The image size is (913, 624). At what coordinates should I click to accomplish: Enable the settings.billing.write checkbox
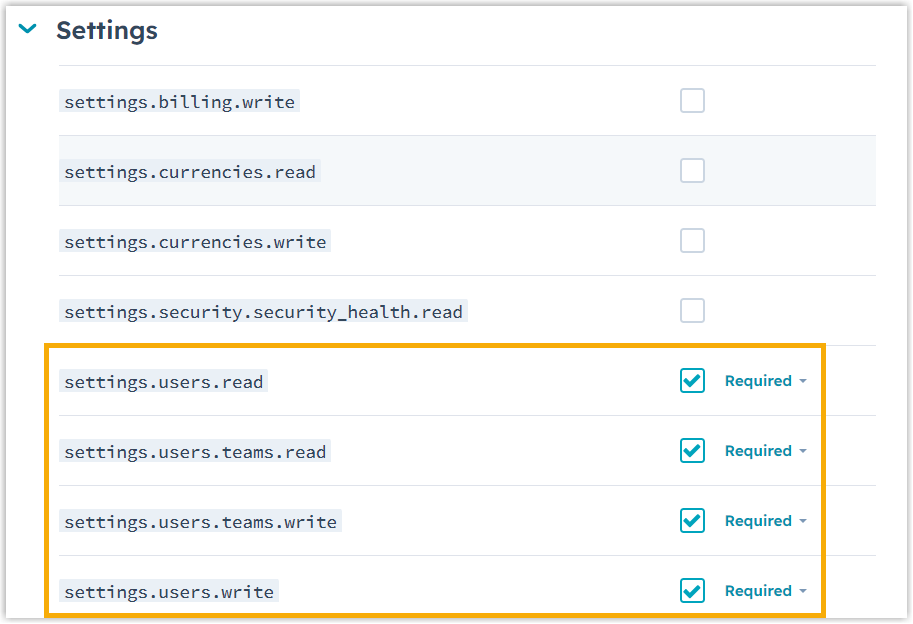tap(692, 101)
